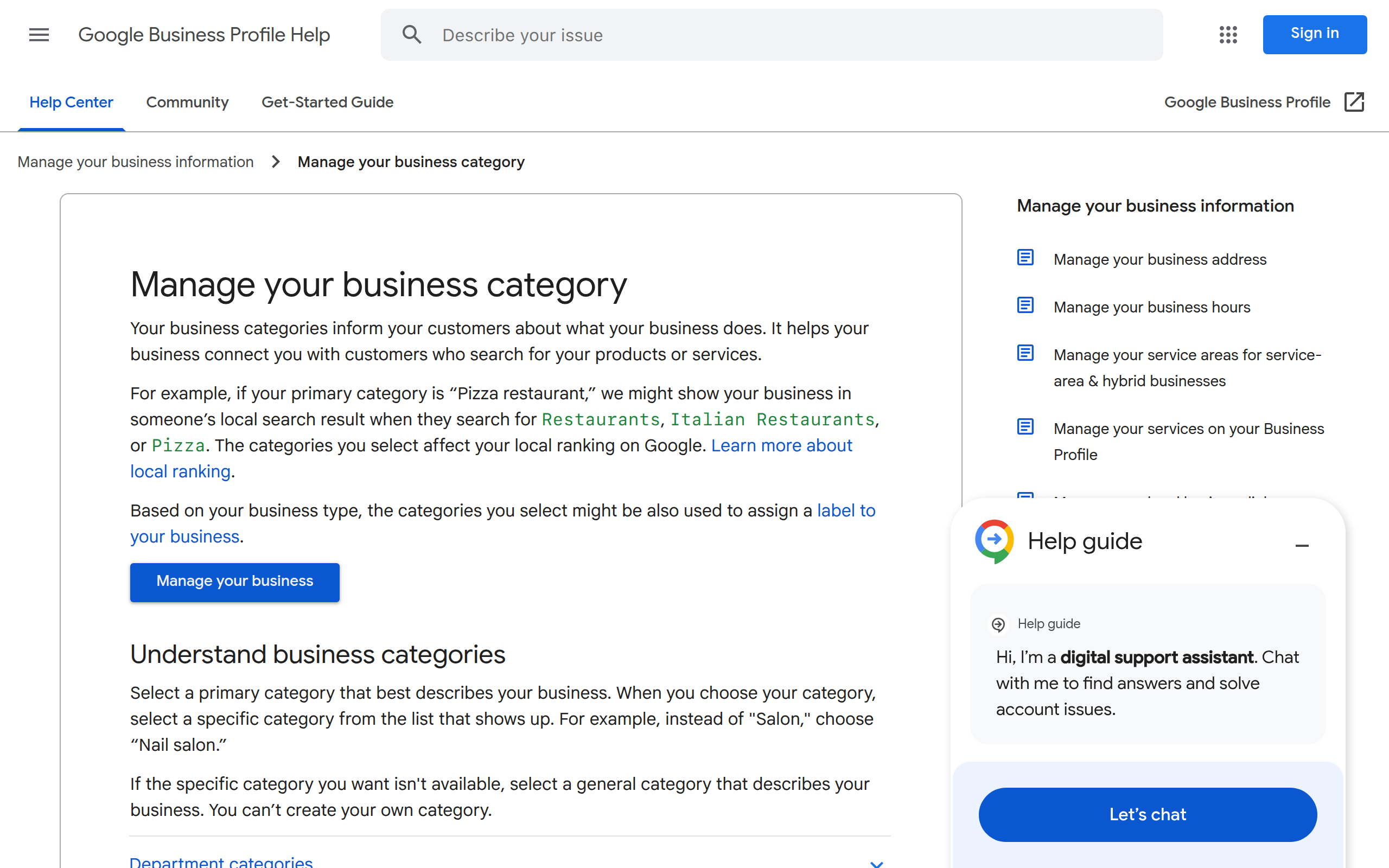Click the article icon next to Manage your services on your Business Profile
The width and height of the screenshot is (1389, 868).
click(1025, 426)
